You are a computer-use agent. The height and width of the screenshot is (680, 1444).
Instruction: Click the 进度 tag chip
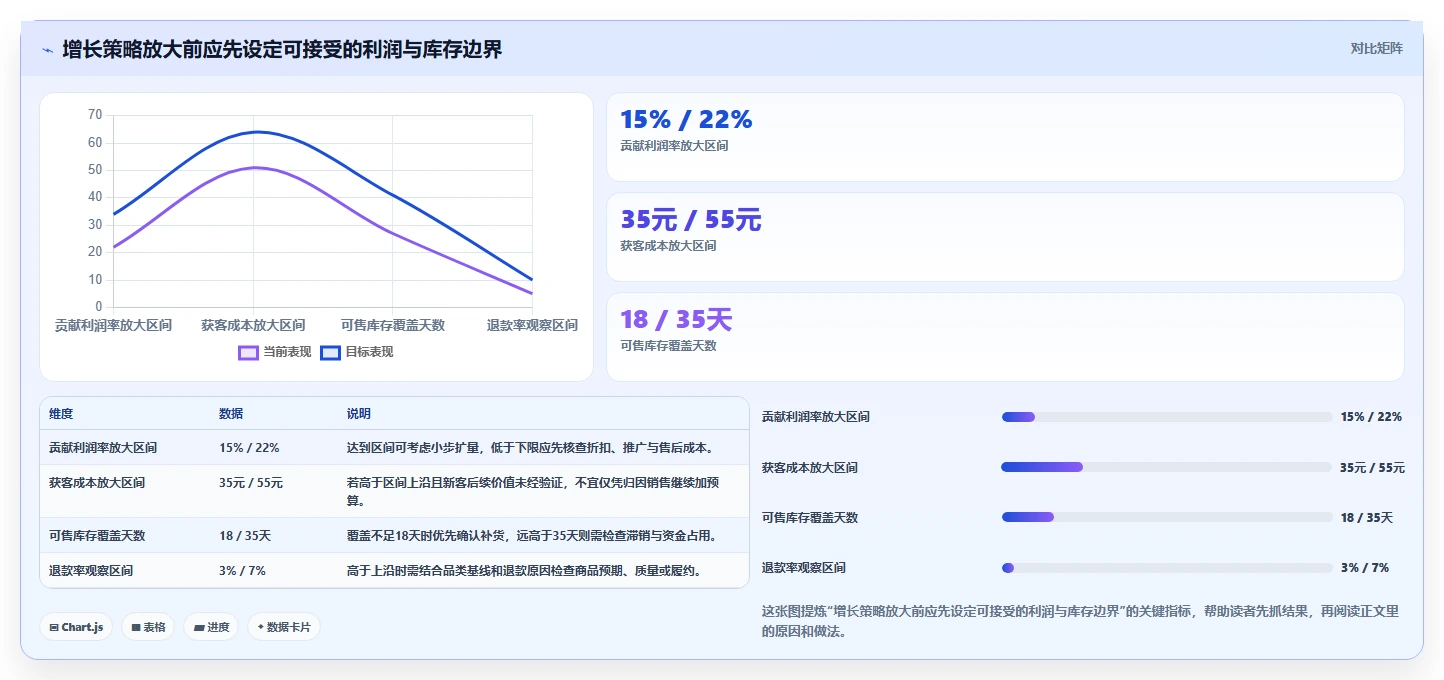(x=211, y=627)
